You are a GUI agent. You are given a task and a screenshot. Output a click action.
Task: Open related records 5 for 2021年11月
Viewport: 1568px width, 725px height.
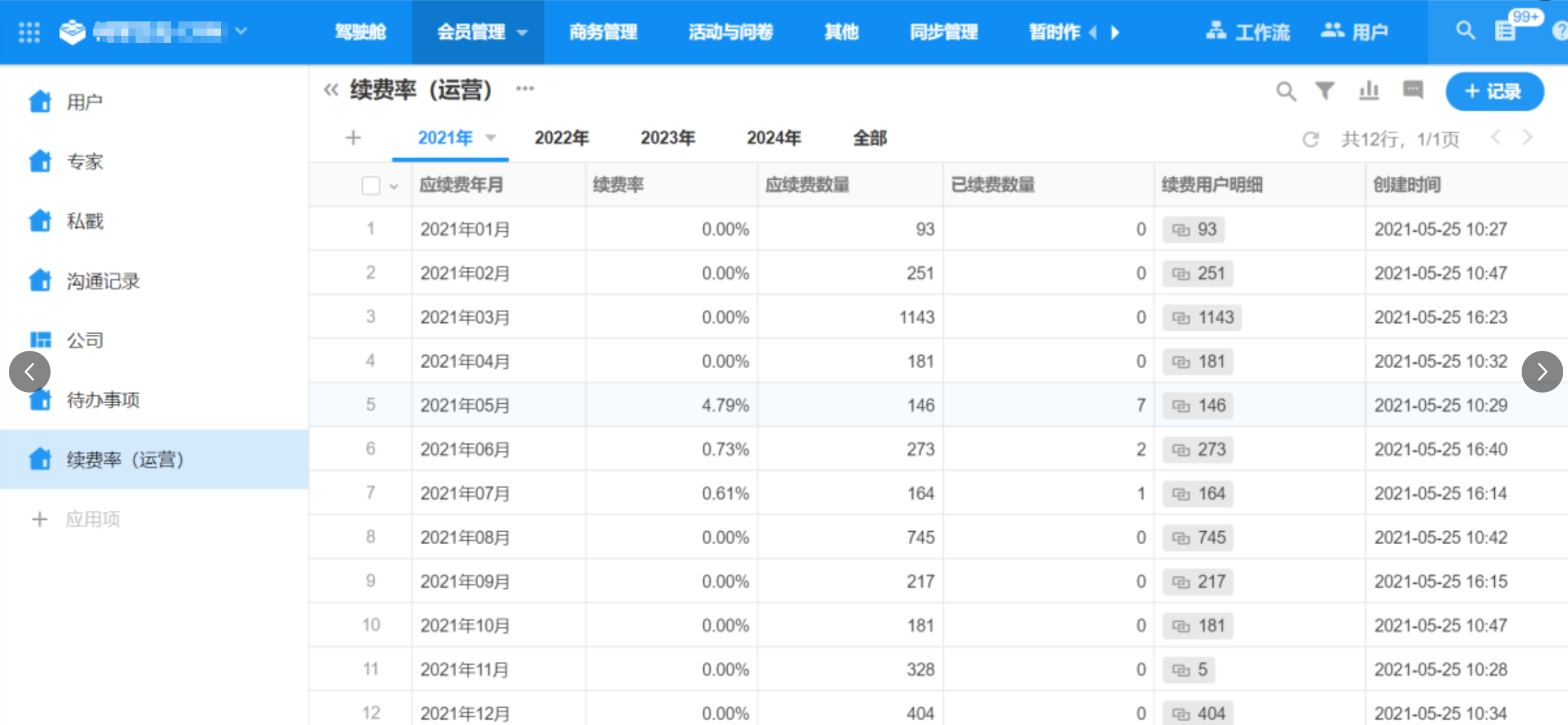click(1189, 670)
